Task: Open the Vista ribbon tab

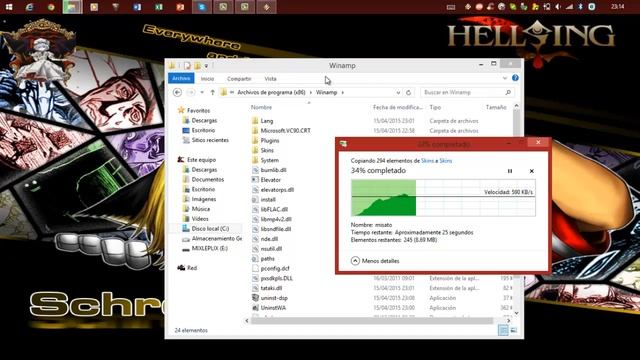Action: click(270, 78)
